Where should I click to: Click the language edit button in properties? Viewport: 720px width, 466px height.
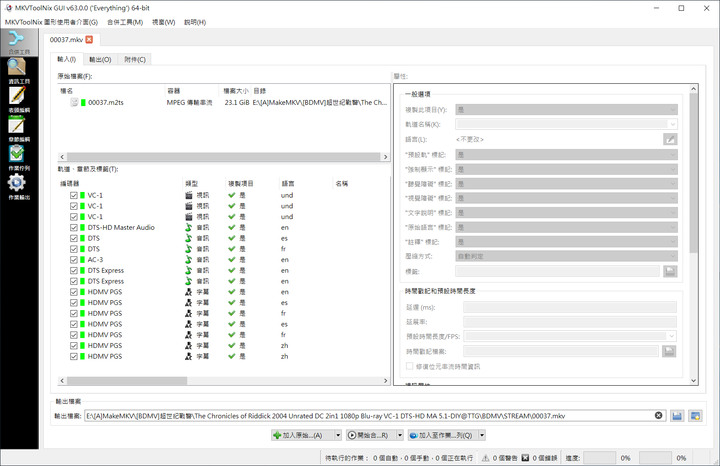tap(670, 139)
